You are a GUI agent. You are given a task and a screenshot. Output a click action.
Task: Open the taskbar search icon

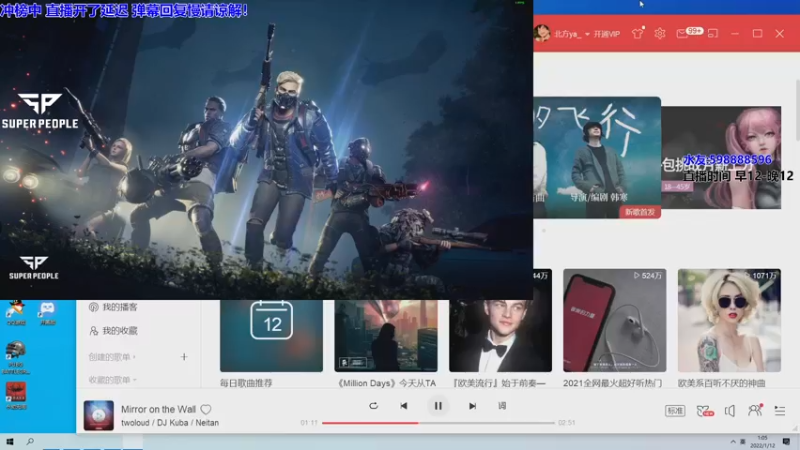[30, 441]
